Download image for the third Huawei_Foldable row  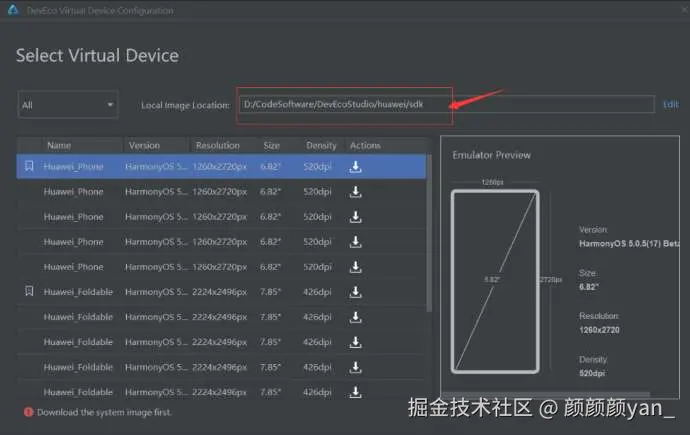click(356, 342)
